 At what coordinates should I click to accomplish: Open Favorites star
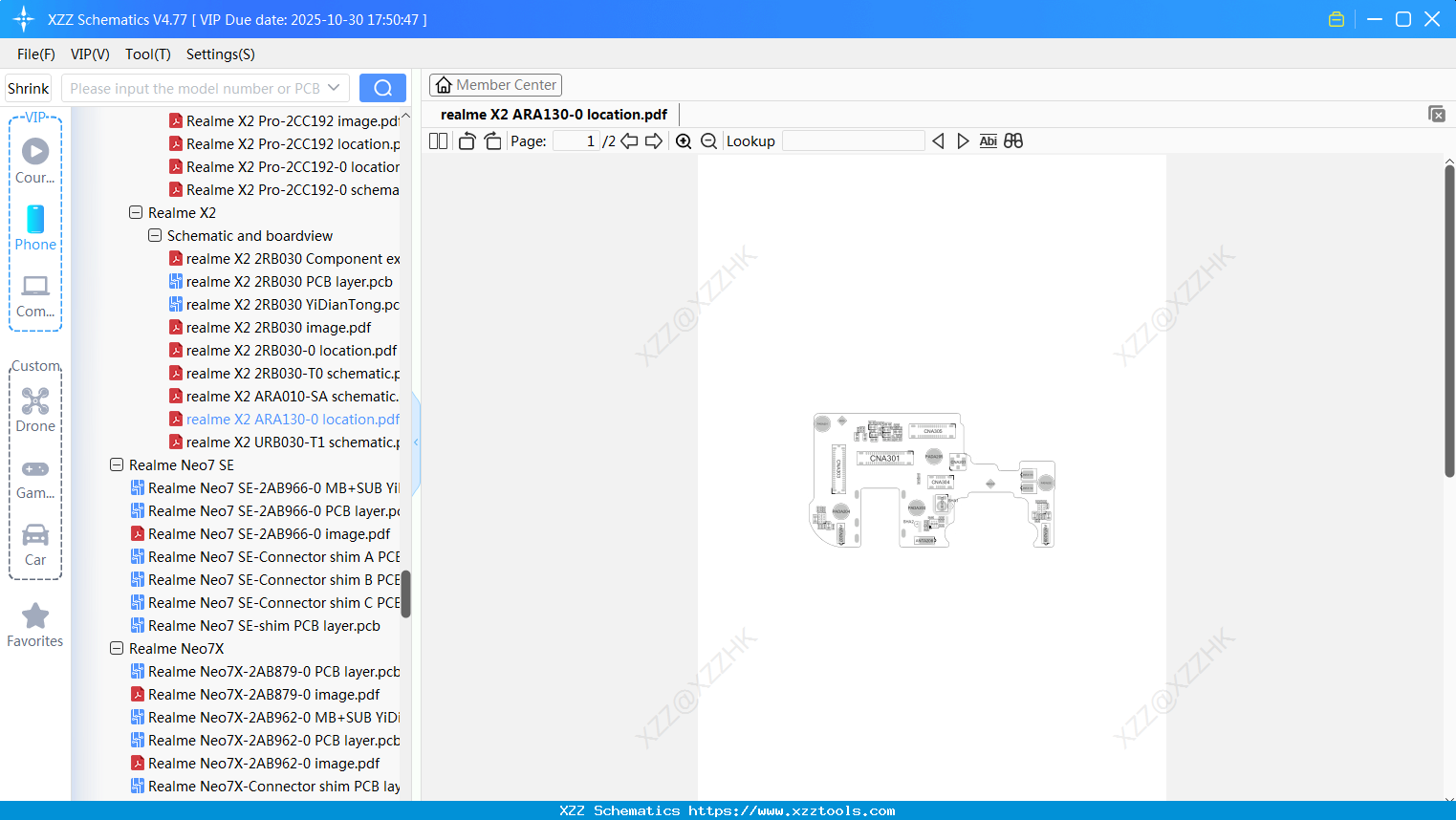point(35,625)
